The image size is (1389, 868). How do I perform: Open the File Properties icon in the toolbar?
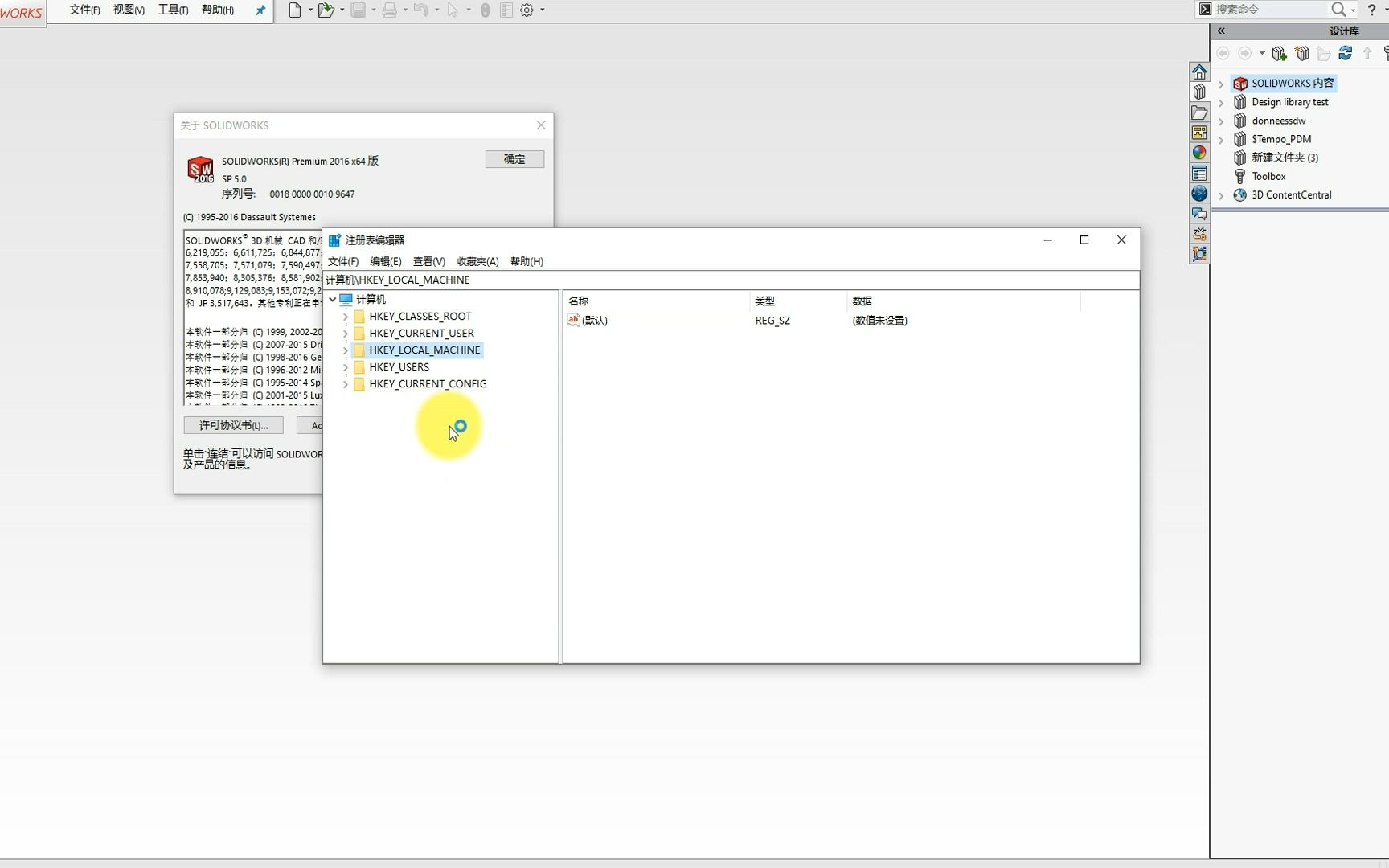tap(506, 10)
